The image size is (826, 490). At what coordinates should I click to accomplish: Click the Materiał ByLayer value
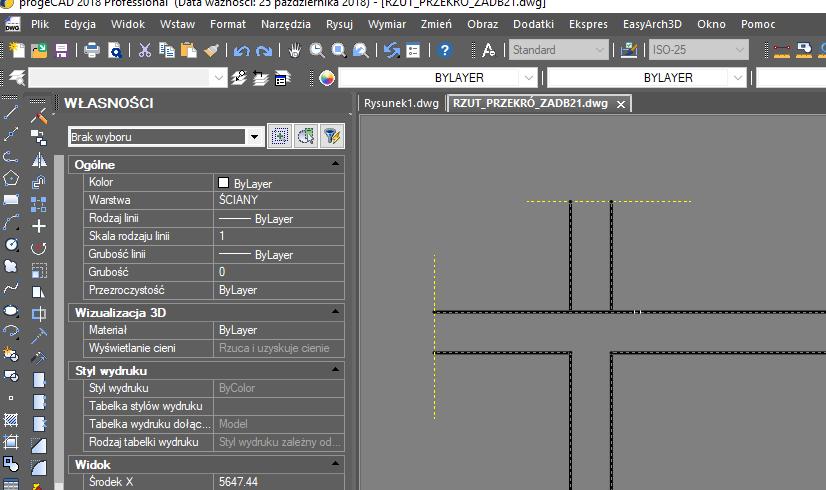tap(279, 330)
